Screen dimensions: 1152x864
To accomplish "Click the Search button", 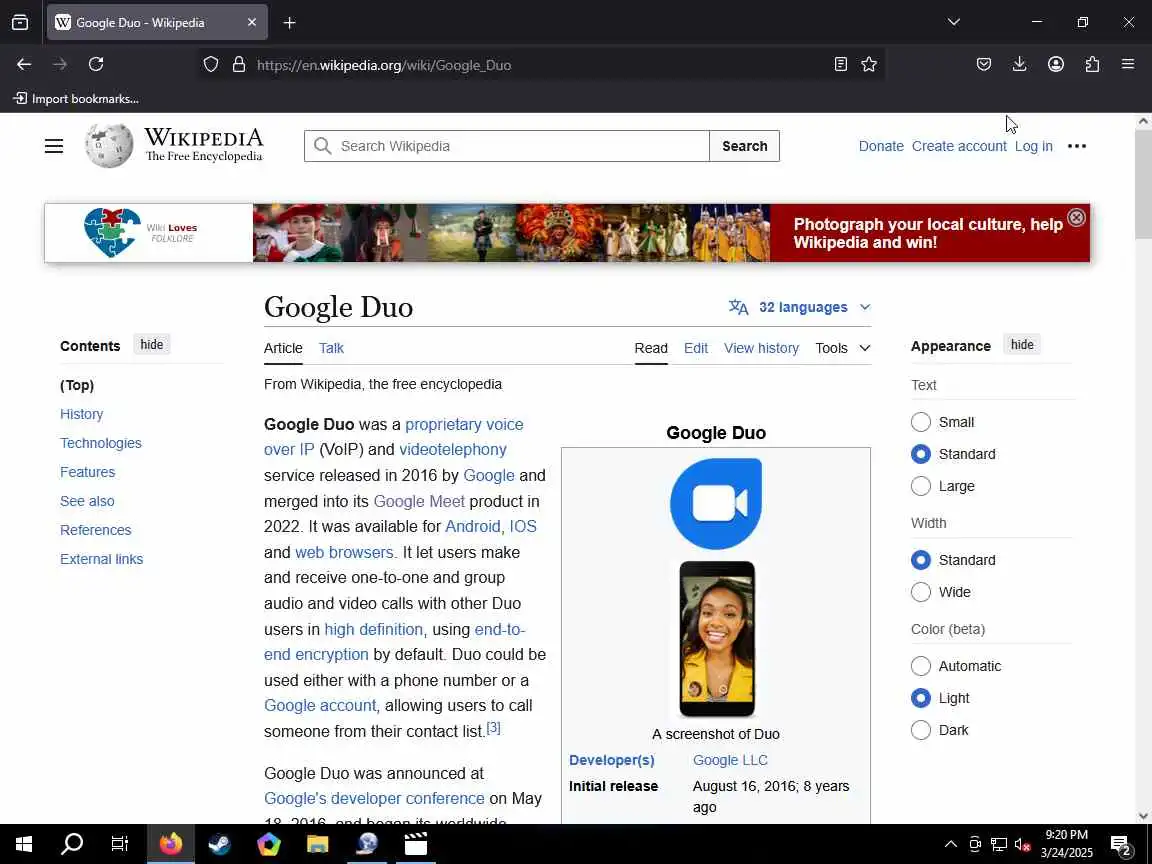I will coord(744,146).
